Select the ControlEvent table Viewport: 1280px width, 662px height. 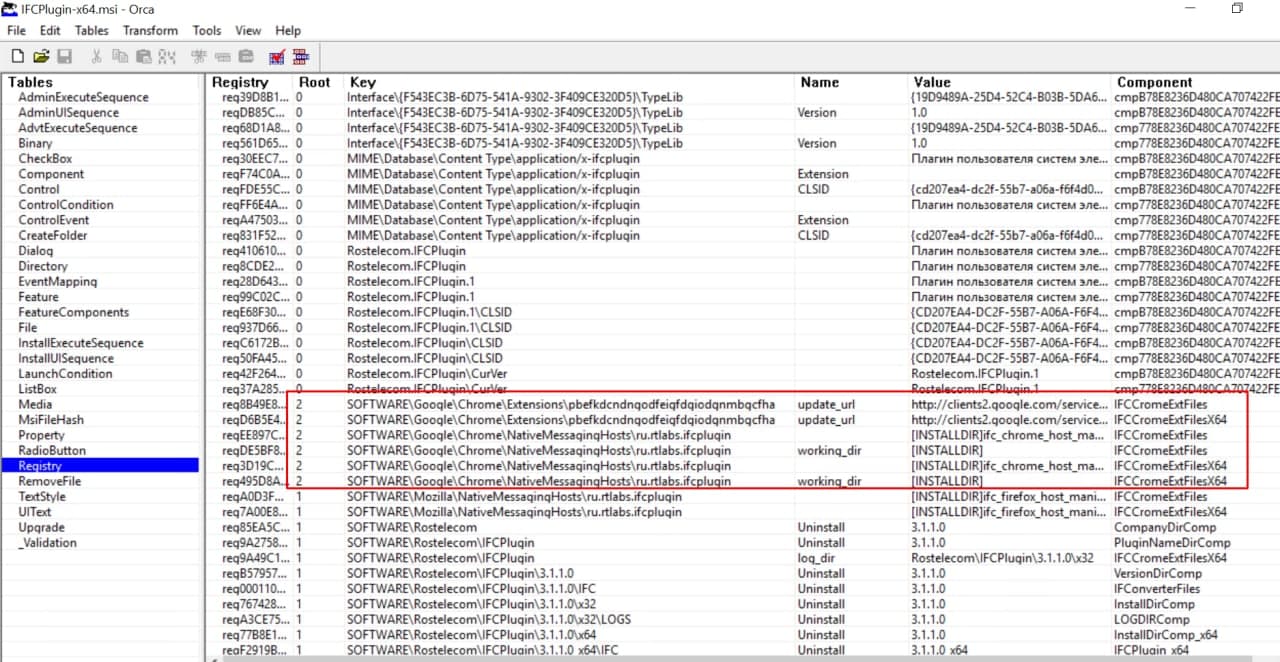(x=54, y=220)
